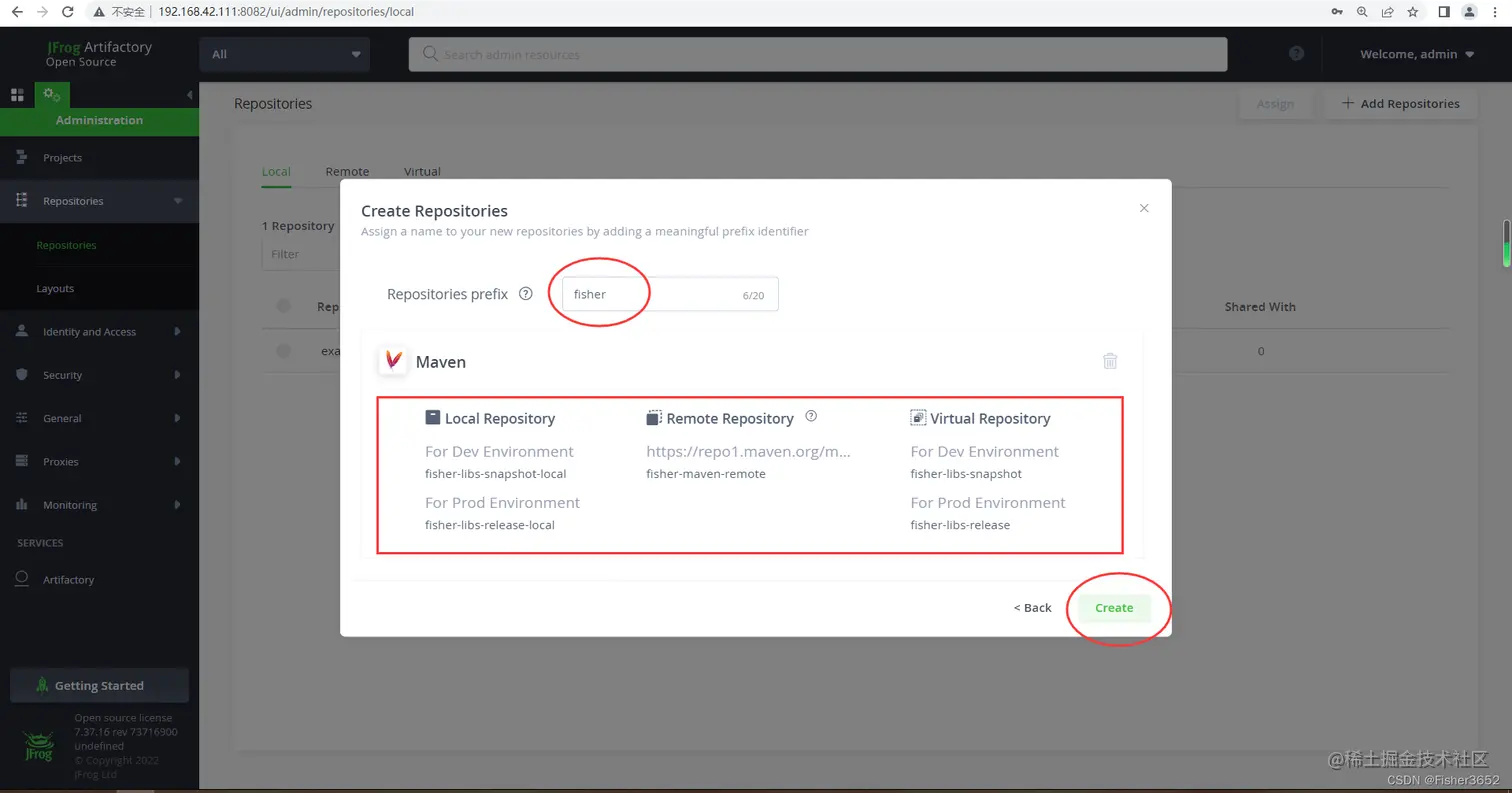Open the browser side panel icon

click(1444, 12)
